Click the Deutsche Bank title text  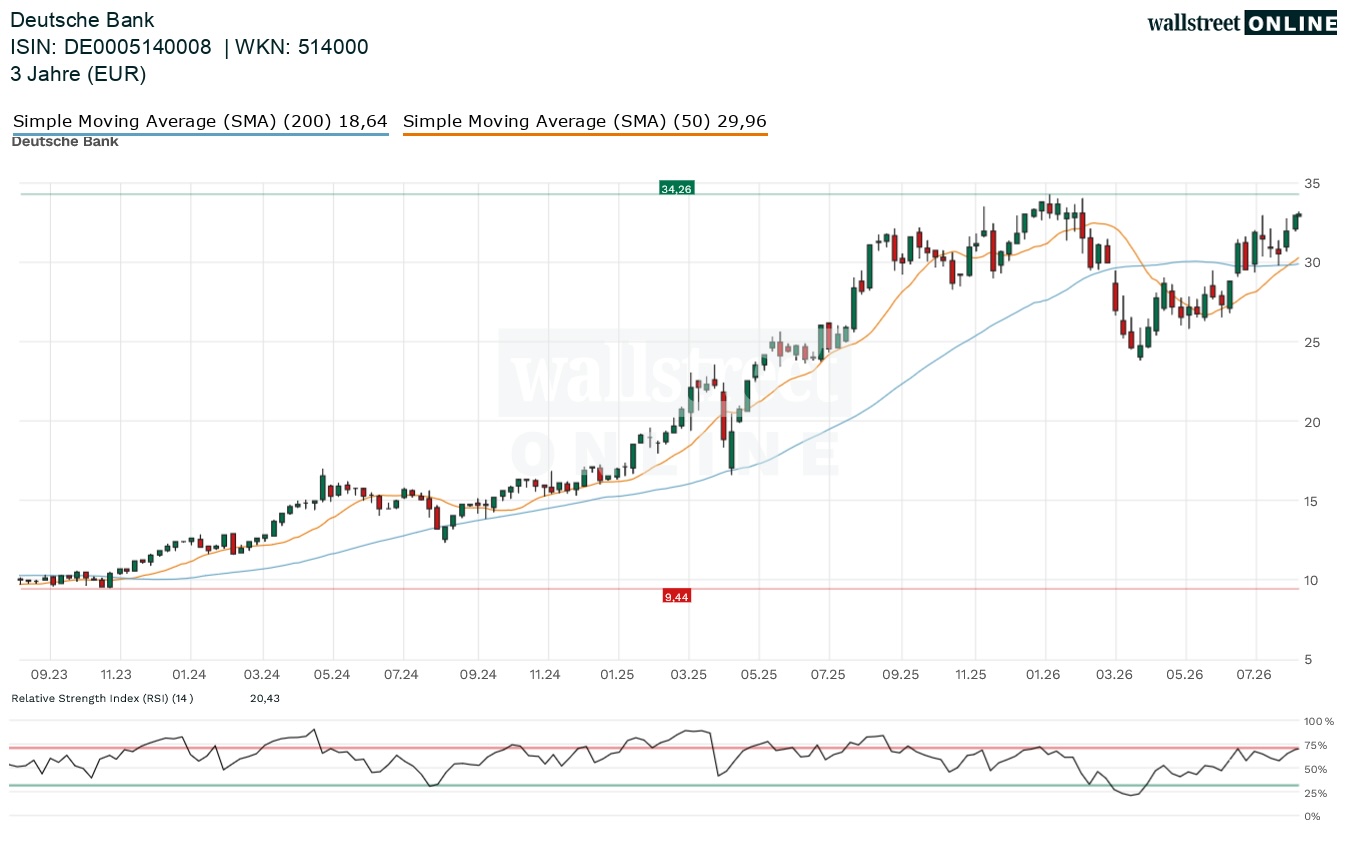82,20
